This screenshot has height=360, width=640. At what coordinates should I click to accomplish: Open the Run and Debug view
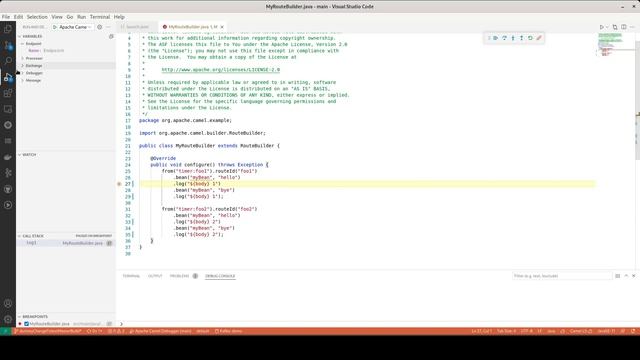tap(8, 77)
